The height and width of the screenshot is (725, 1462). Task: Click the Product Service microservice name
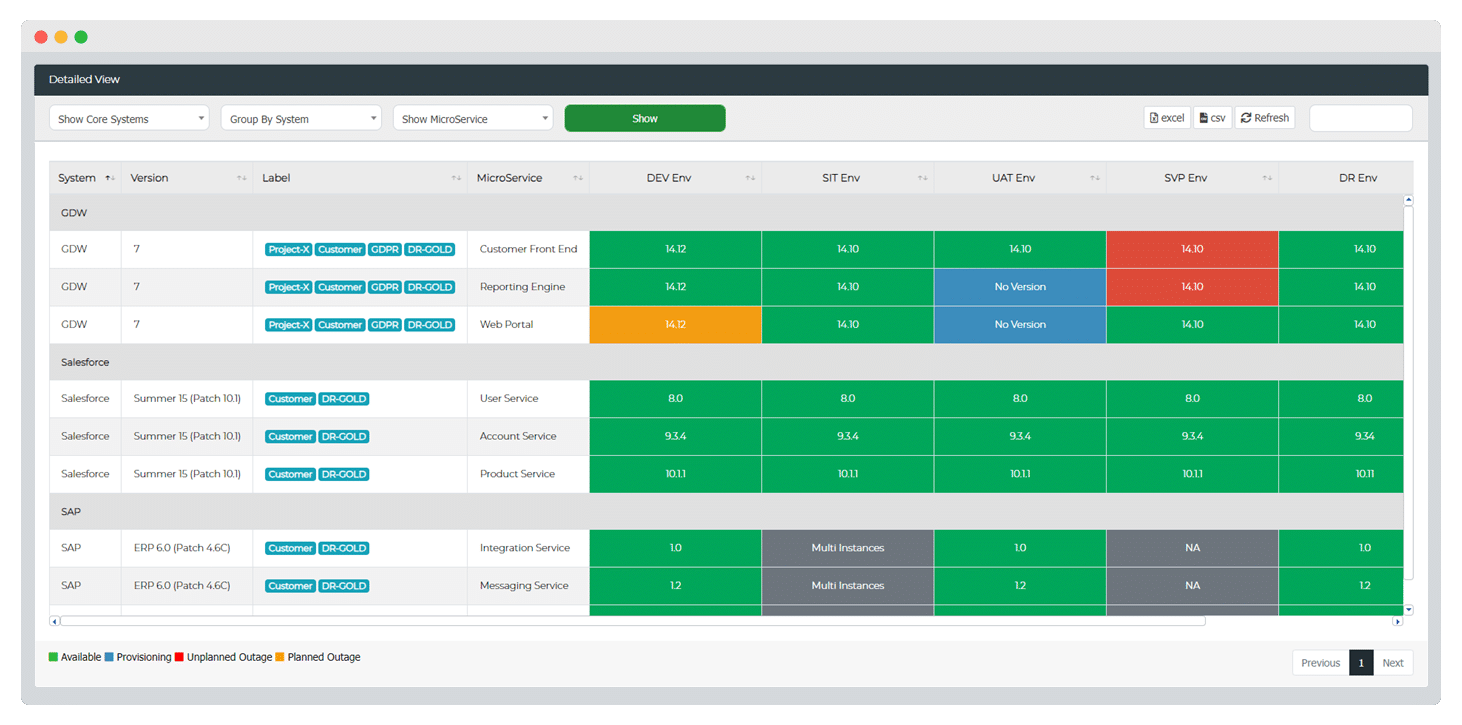[517, 474]
